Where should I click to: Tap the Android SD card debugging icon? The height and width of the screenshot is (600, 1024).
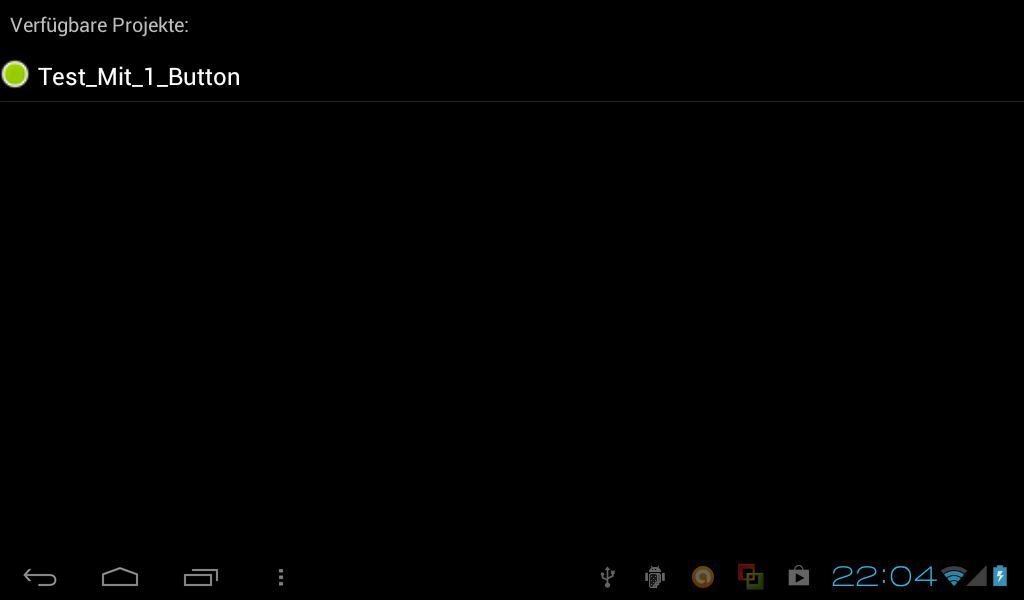pos(654,577)
